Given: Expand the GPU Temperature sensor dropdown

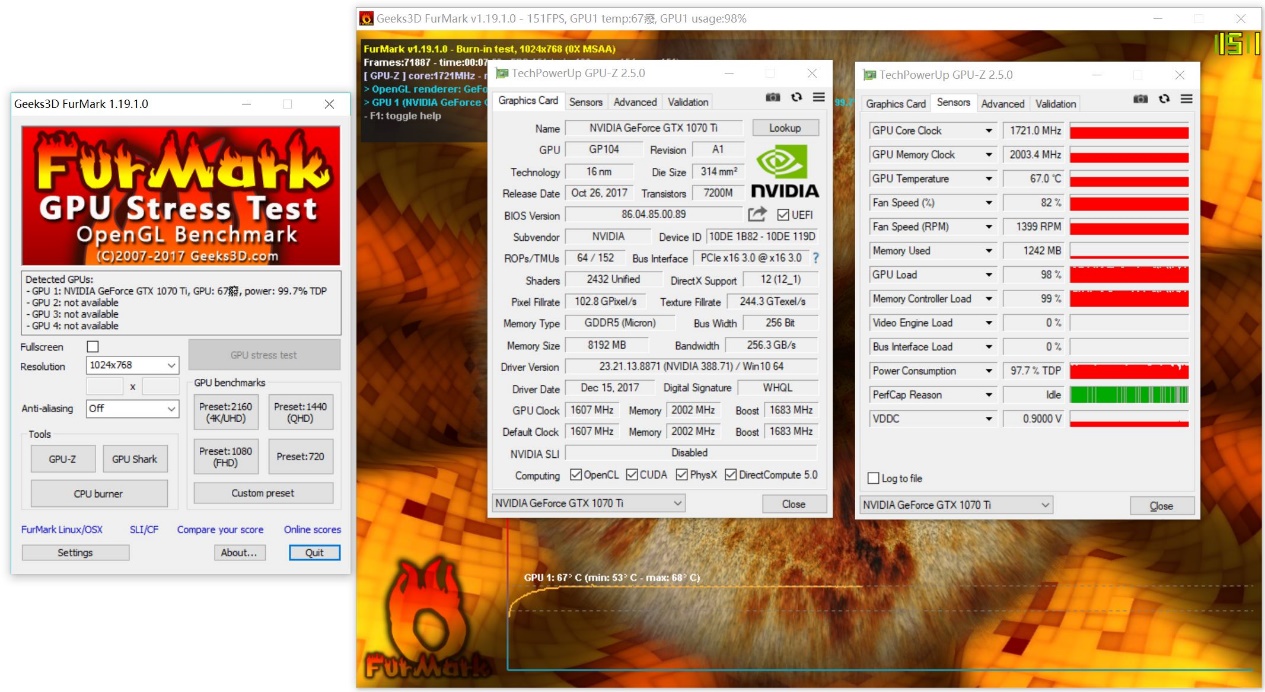Looking at the screenshot, I should tap(989, 179).
